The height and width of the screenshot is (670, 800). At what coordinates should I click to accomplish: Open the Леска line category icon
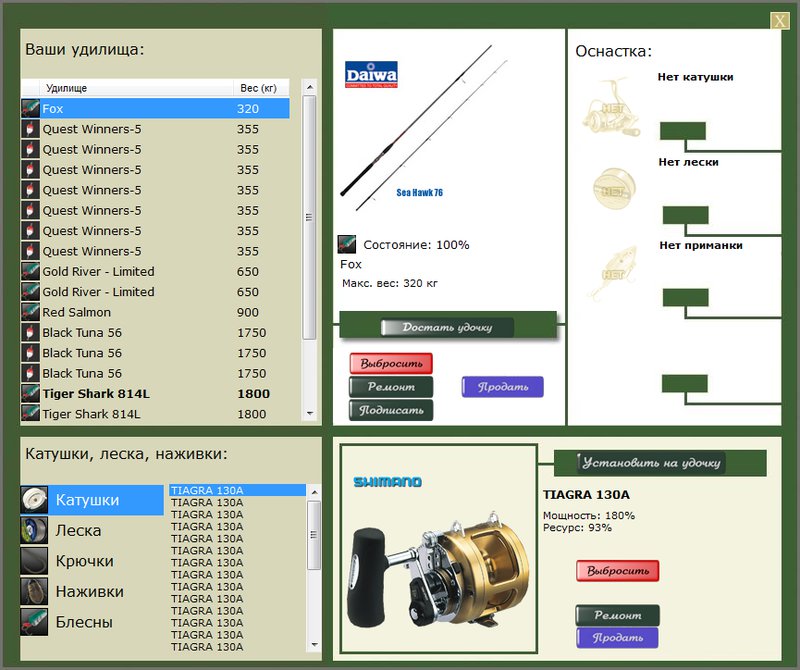pyautogui.click(x=34, y=530)
